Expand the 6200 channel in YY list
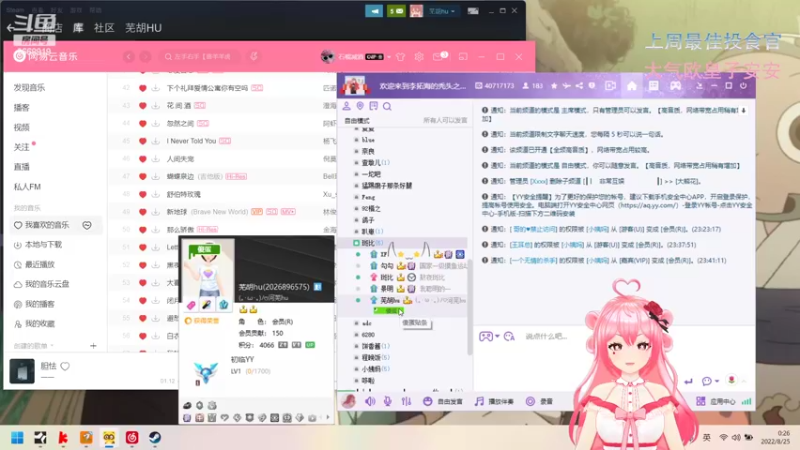 point(356,335)
